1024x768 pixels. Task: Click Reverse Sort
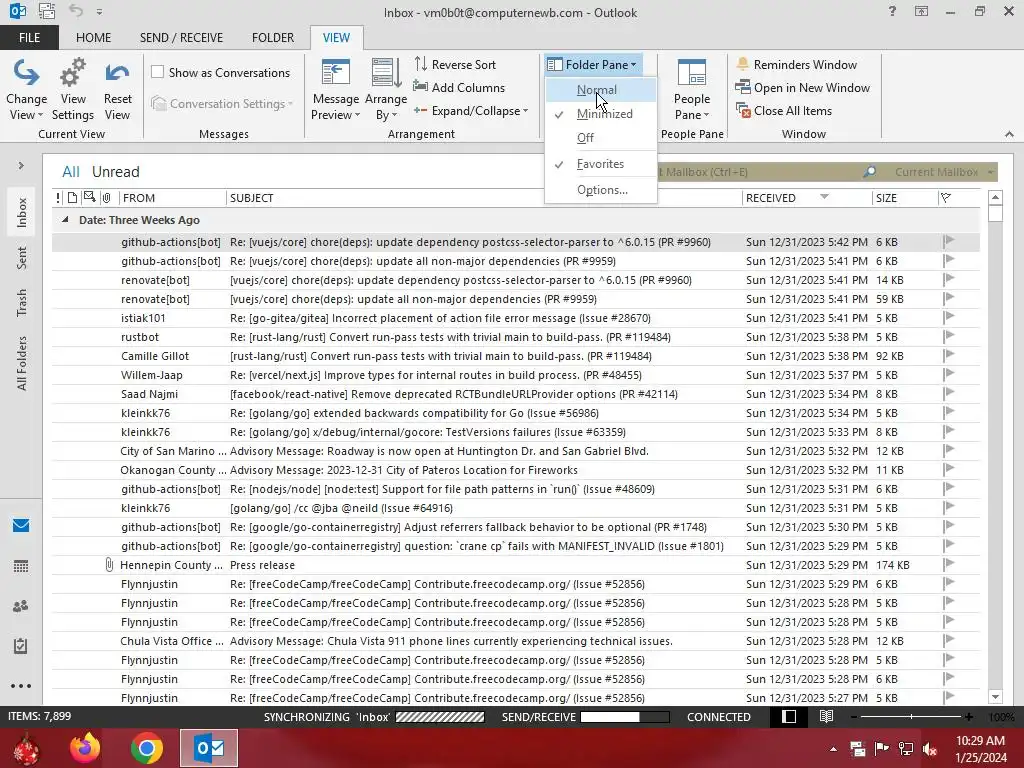(455, 65)
